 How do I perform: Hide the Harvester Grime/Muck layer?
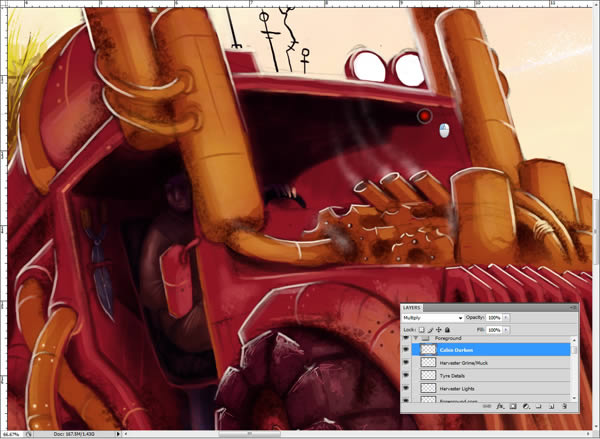[406, 363]
